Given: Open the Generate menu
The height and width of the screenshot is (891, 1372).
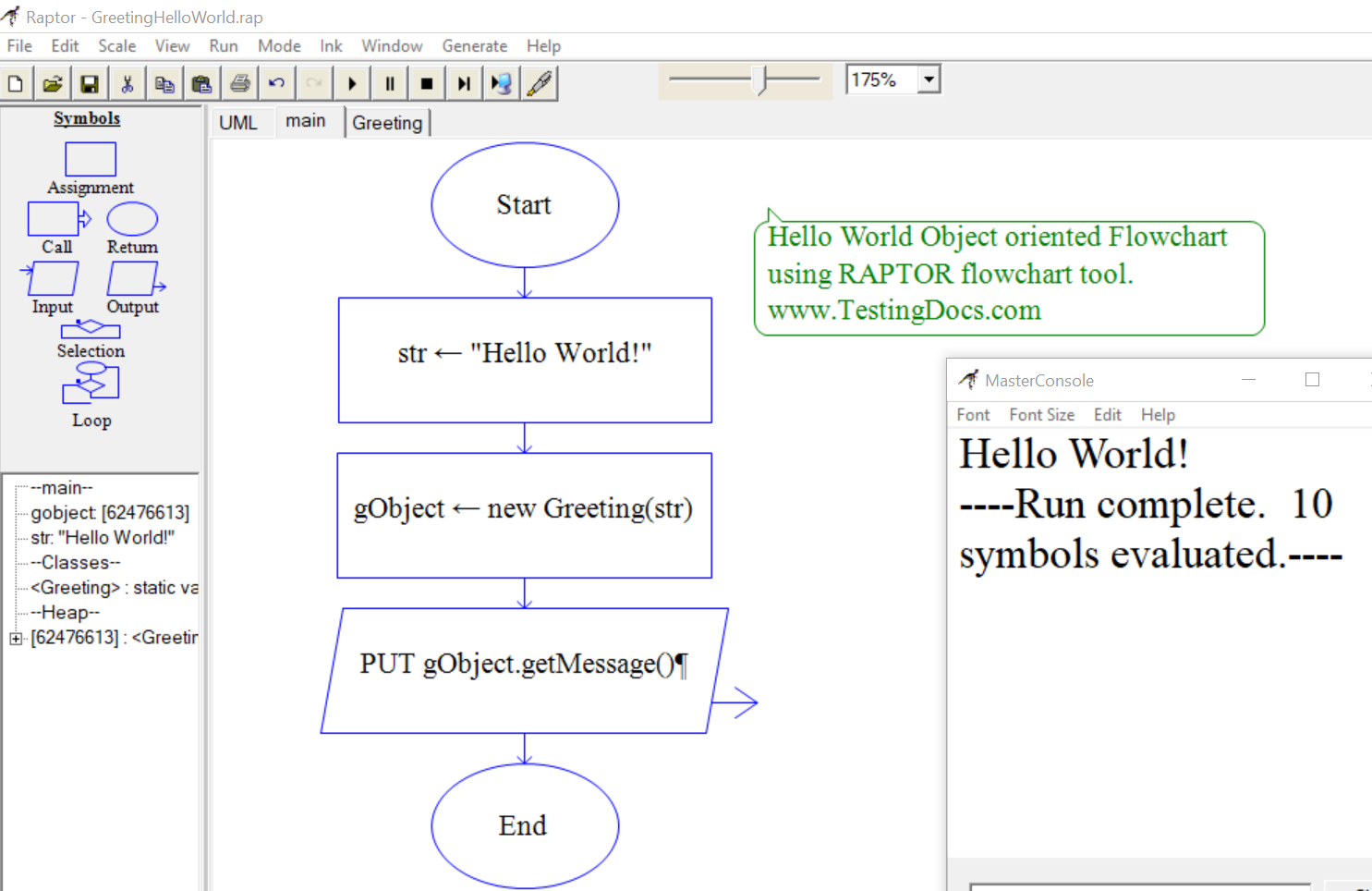Looking at the screenshot, I should 474,46.
